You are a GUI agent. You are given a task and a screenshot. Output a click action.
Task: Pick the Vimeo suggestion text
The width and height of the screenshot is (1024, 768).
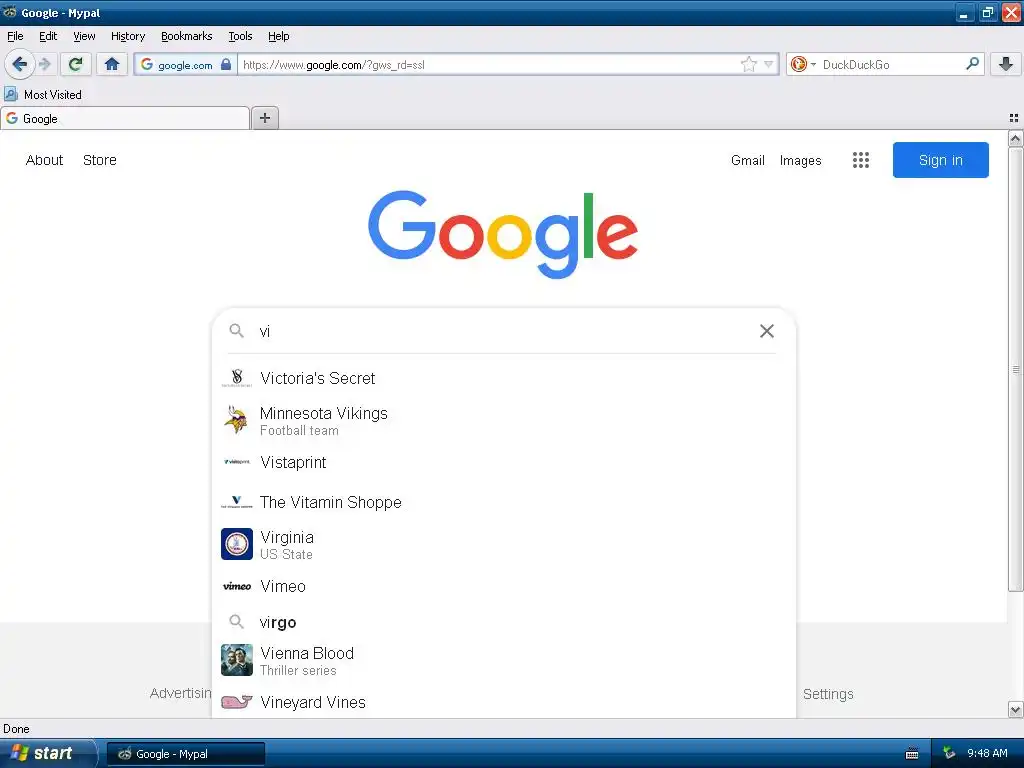[x=283, y=586]
